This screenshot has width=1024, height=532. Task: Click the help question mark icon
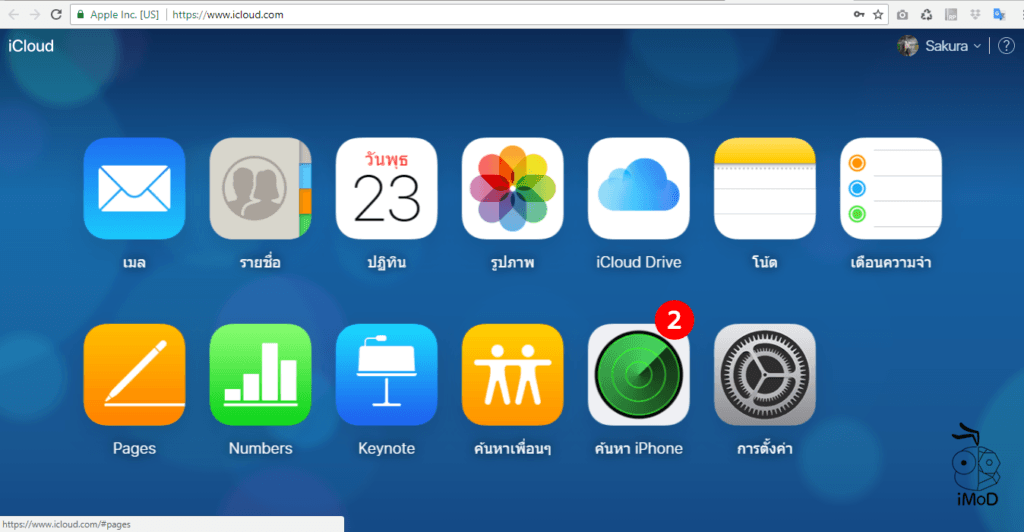(1006, 46)
